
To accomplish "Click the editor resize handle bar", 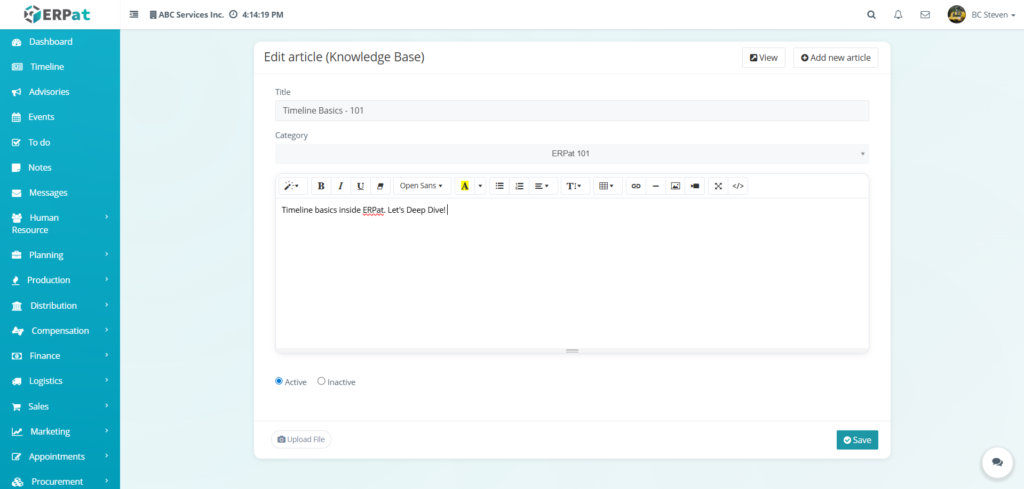I will coord(572,351).
